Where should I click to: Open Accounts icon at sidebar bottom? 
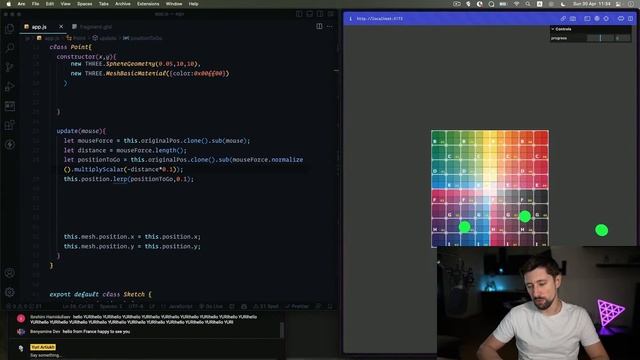[x=10, y=273]
